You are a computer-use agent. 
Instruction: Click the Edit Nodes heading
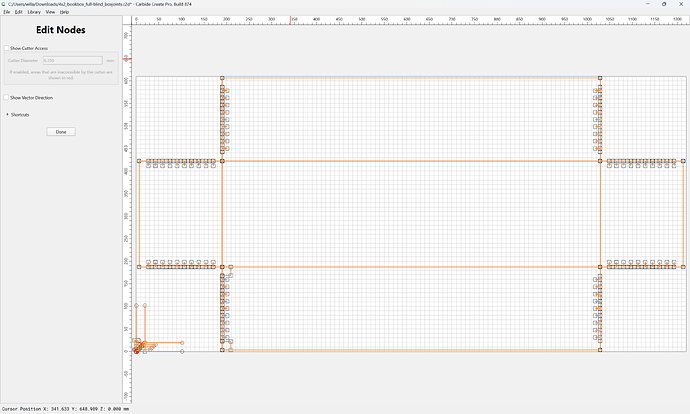[61, 30]
